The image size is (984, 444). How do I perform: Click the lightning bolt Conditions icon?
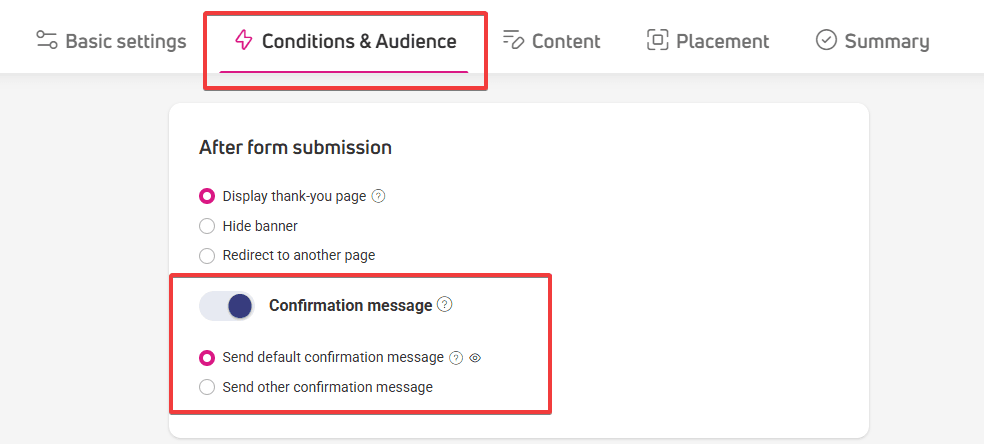tap(243, 40)
